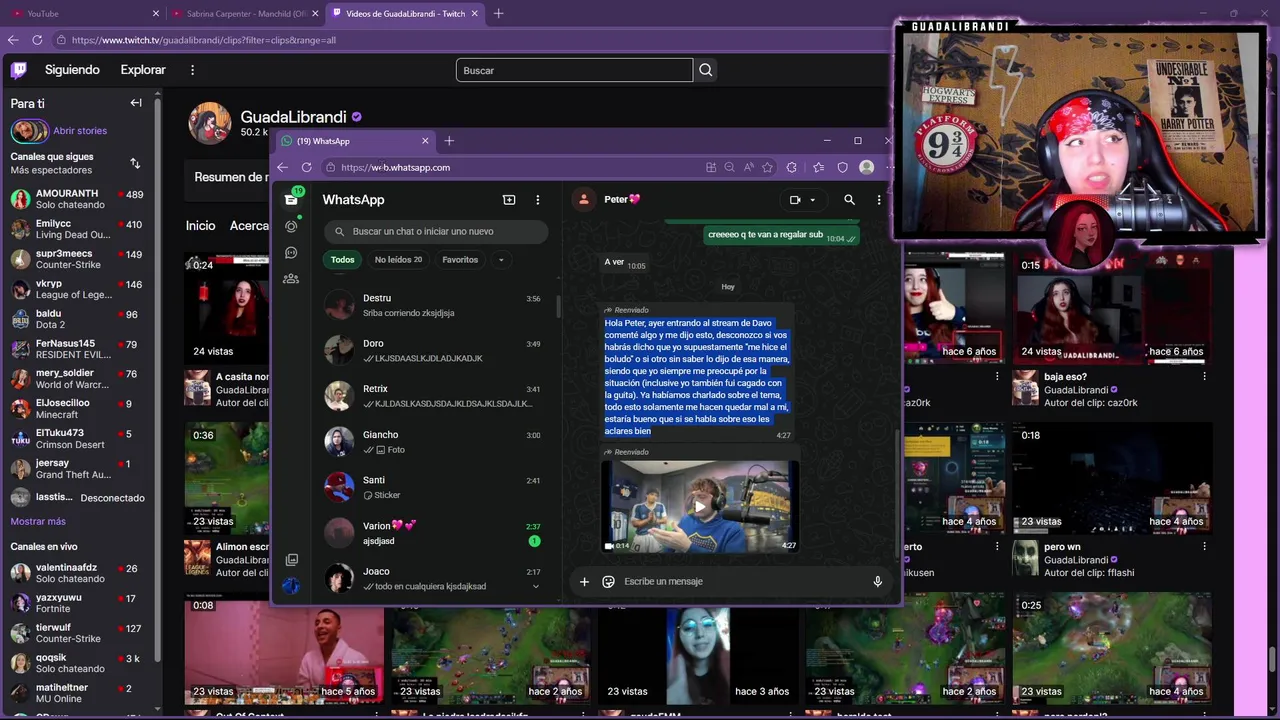The width and height of the screenshot is (1280, 720).
Task: Click WhatsApp chat search field
Action: (436, 231)
